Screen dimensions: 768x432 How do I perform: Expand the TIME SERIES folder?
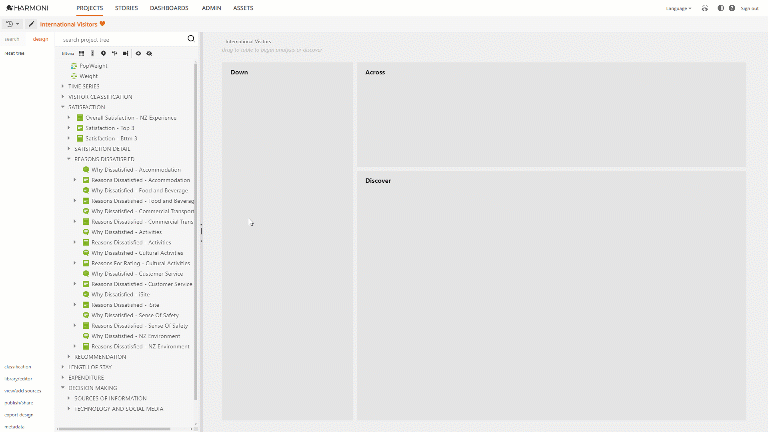pos(63,86)
